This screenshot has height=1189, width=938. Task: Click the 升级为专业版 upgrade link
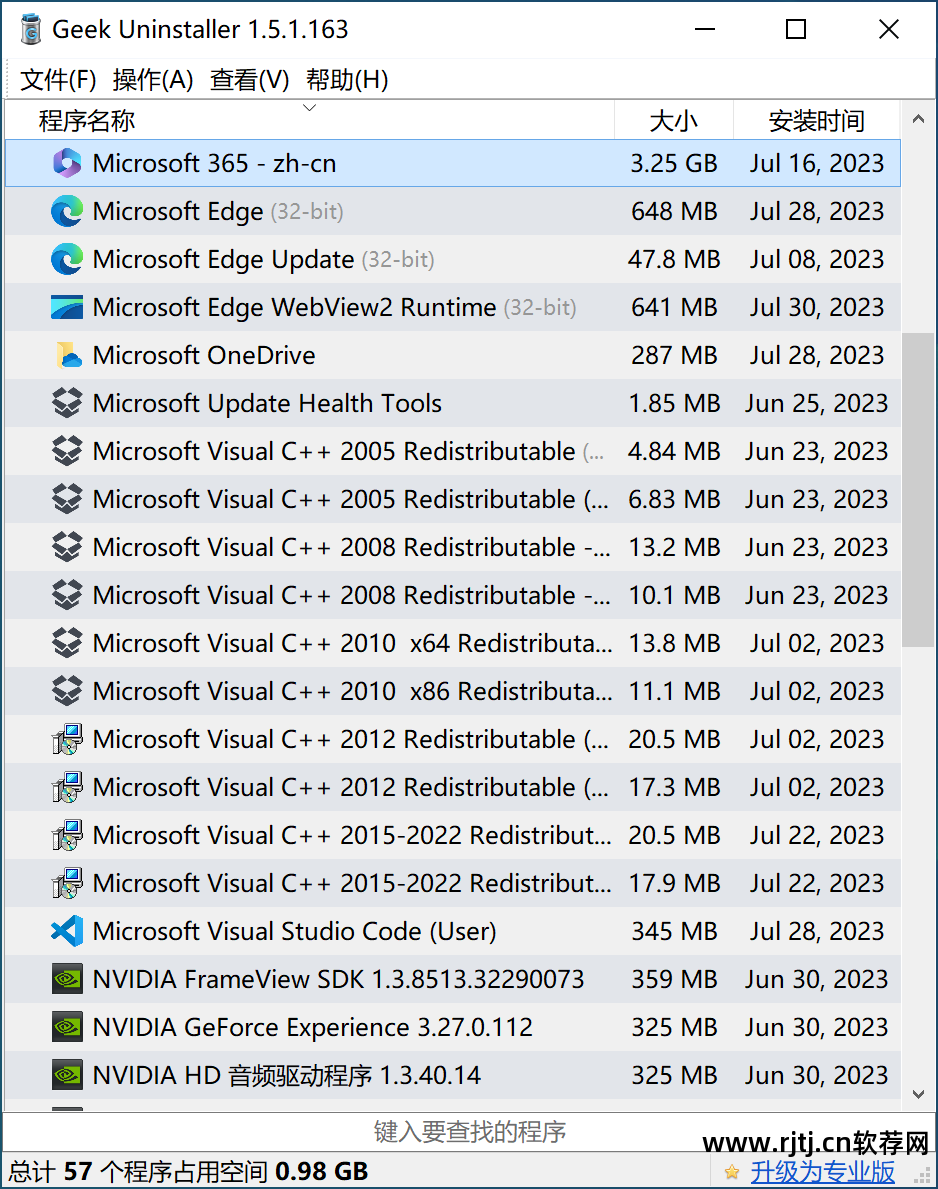click(823, 1171)
